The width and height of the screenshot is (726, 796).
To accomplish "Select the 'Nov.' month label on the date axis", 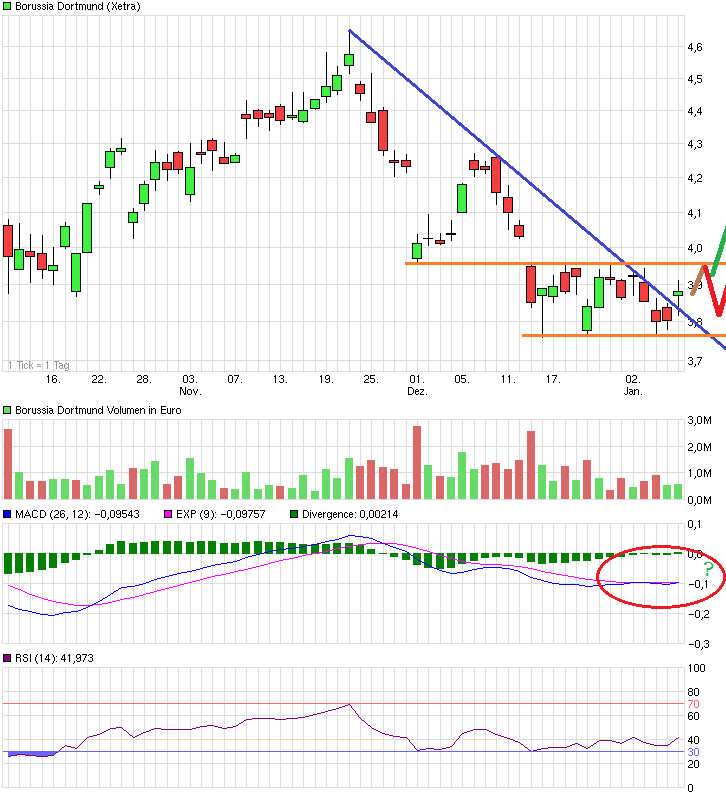I will coord(190,392).
